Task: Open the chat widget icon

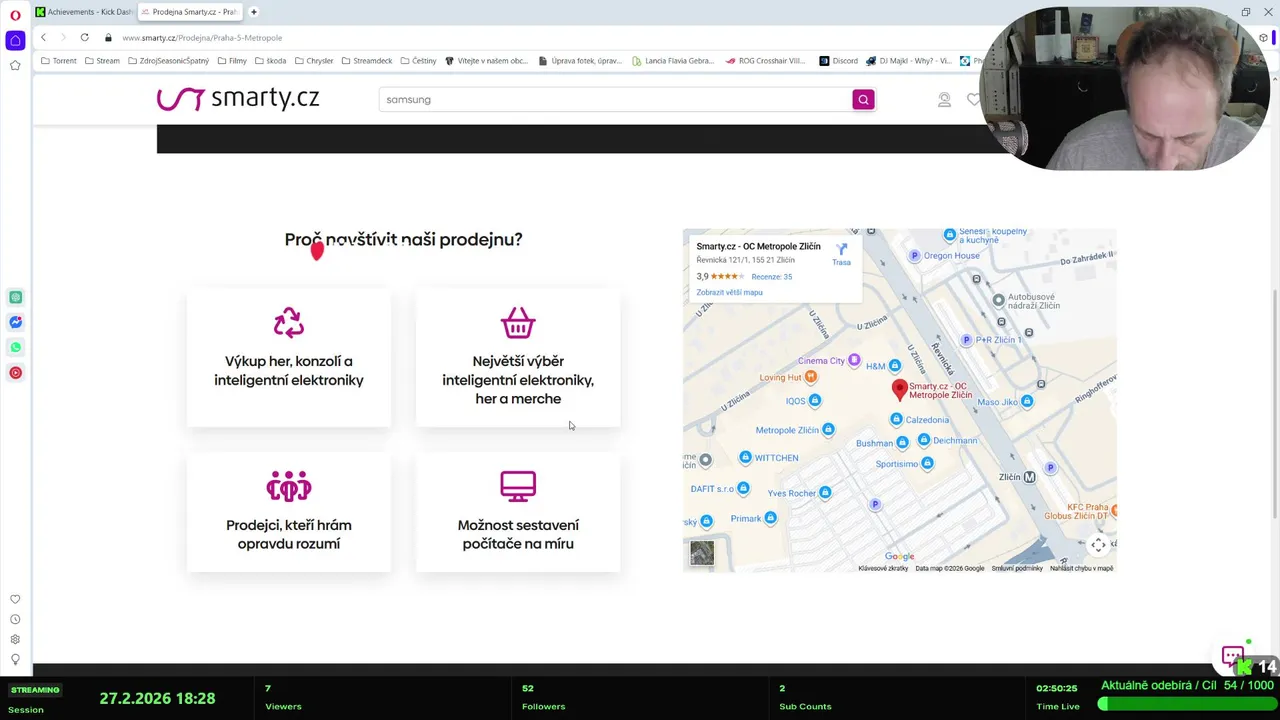Action: [x=1233, y=658]
